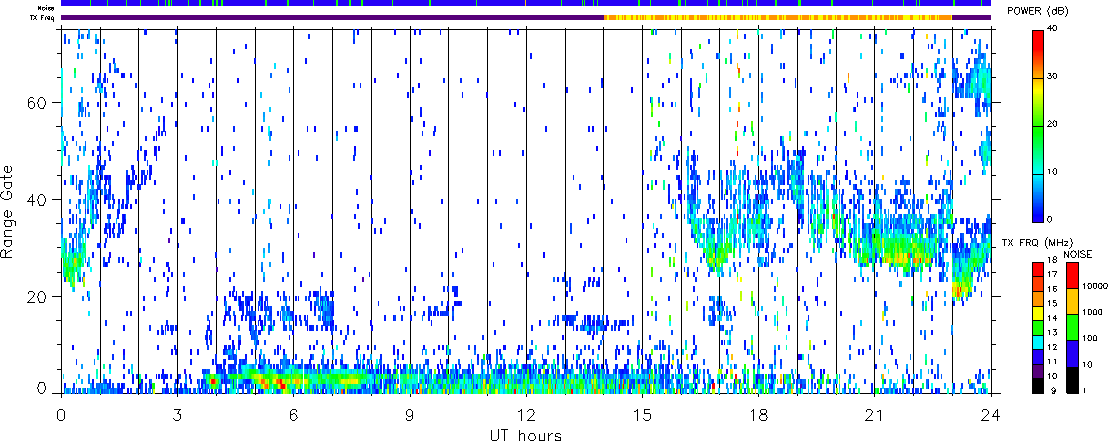Click the 30 label on POWER scale
Screen dimensions: 1108x441
click(x=1053, y=76)
